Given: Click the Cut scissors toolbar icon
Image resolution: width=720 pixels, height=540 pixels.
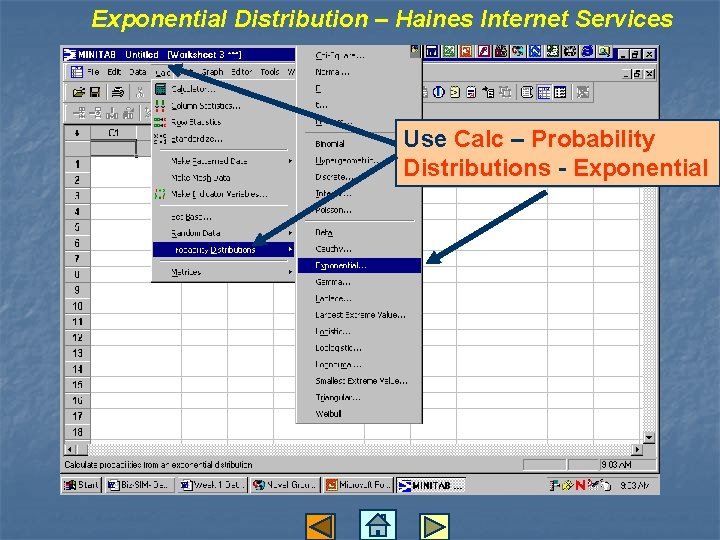Looking at the screenshot, I should [140, 93].
